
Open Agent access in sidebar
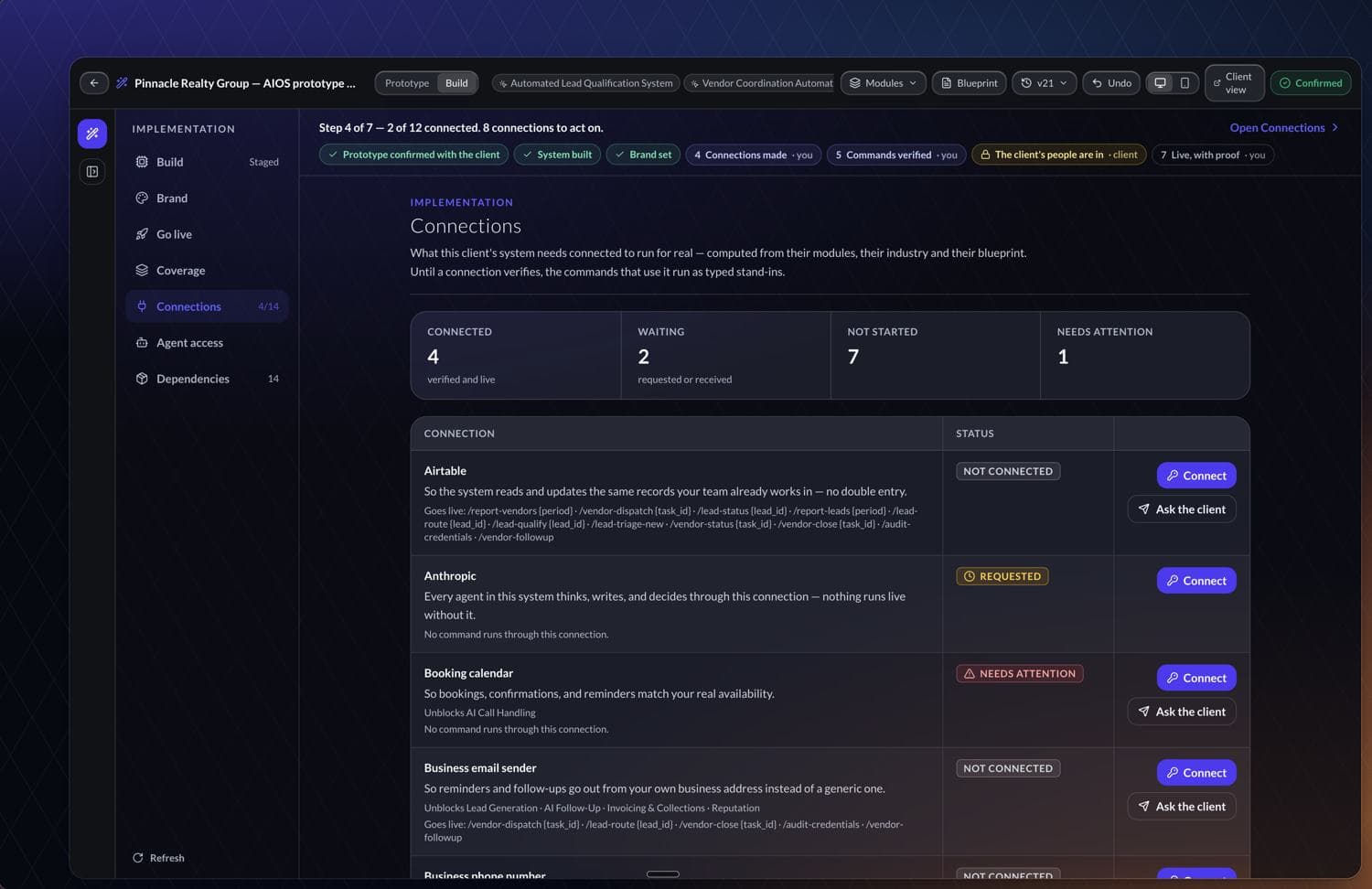click(x=207, y=342)
